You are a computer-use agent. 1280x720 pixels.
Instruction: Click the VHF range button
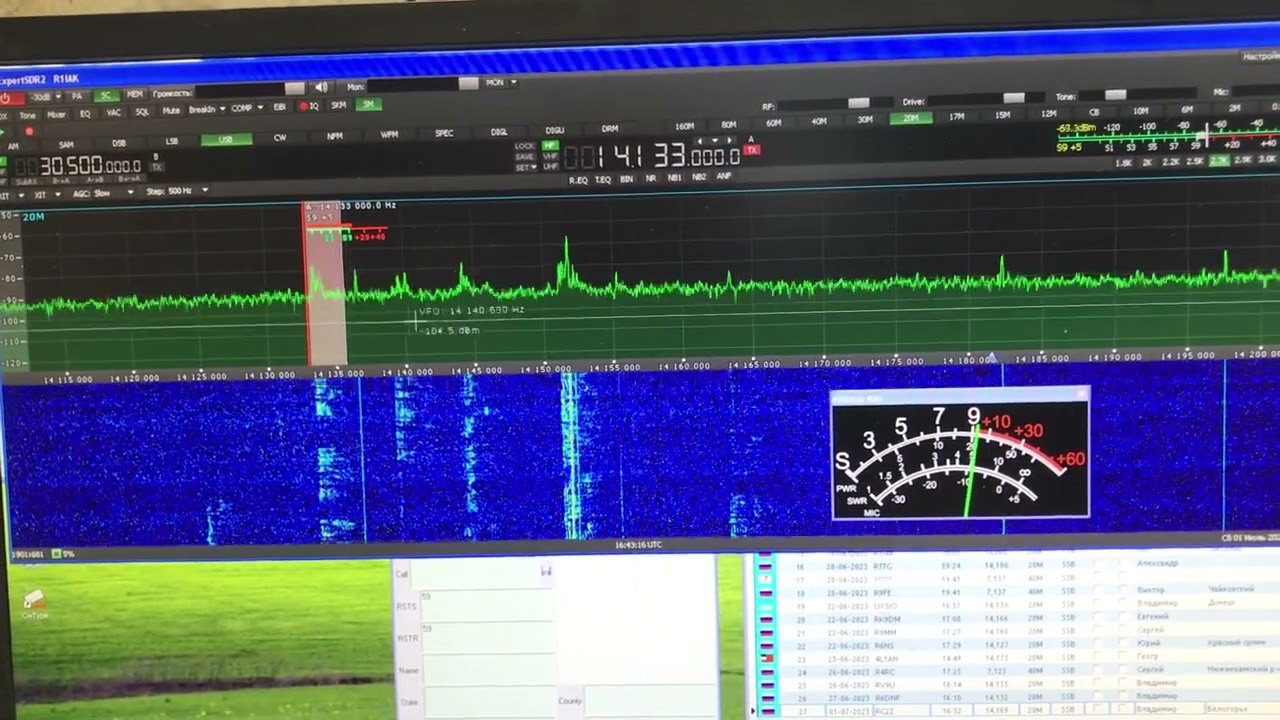tap(550, 156)
